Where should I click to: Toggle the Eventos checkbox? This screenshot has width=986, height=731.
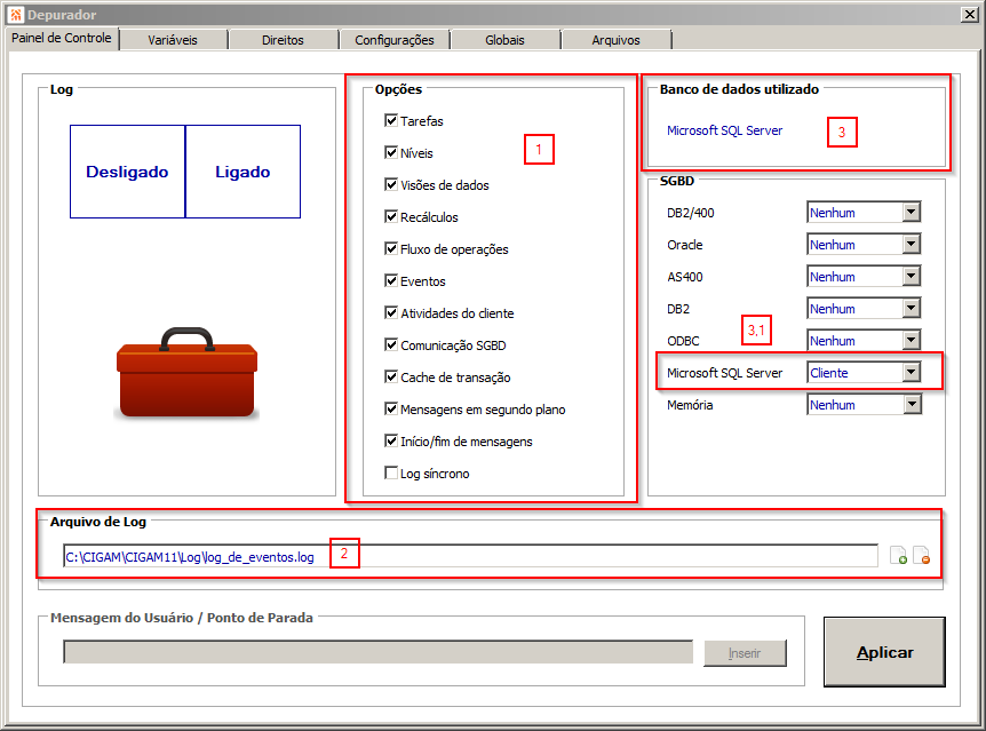pyautogui.click(x=391, y=281)
